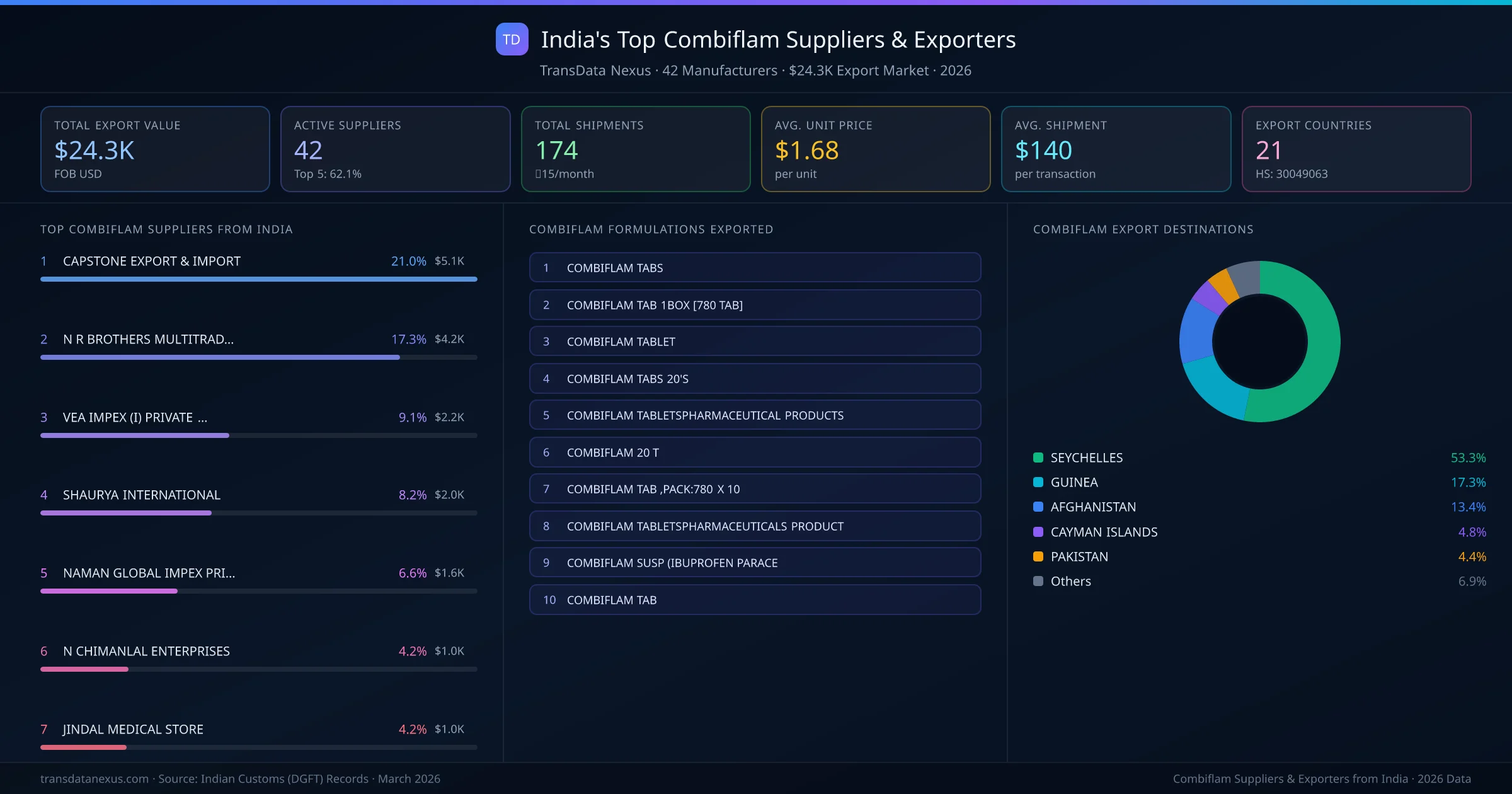Click the Export Countries card showing 21
This screenshot has height=794, width=1512.
[x=1356, y=149]
